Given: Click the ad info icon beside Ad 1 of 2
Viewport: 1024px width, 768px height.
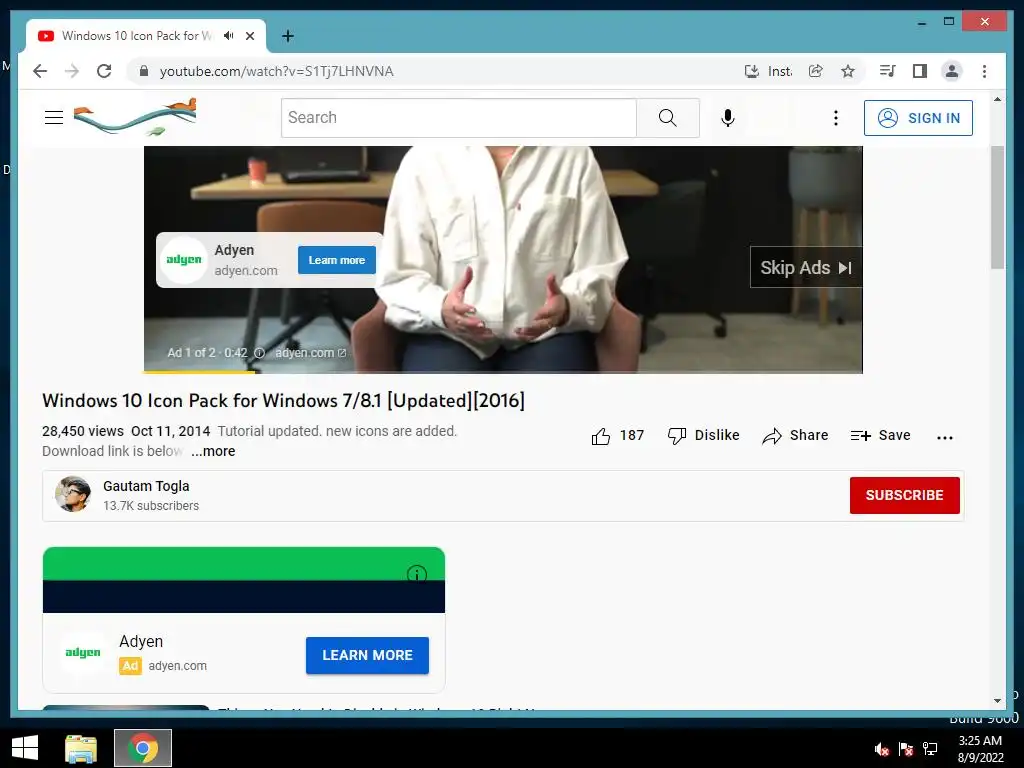Looking at the screenshot, I should 259,353.
